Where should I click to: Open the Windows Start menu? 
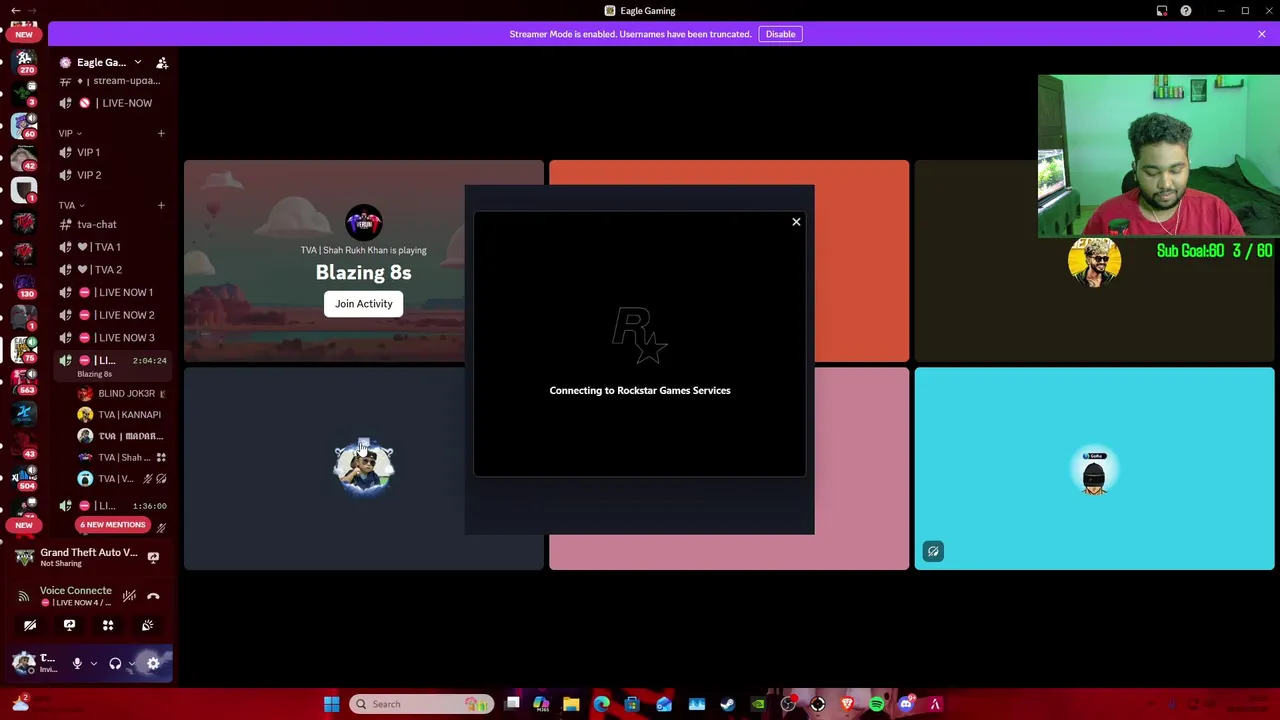[332, 704]
